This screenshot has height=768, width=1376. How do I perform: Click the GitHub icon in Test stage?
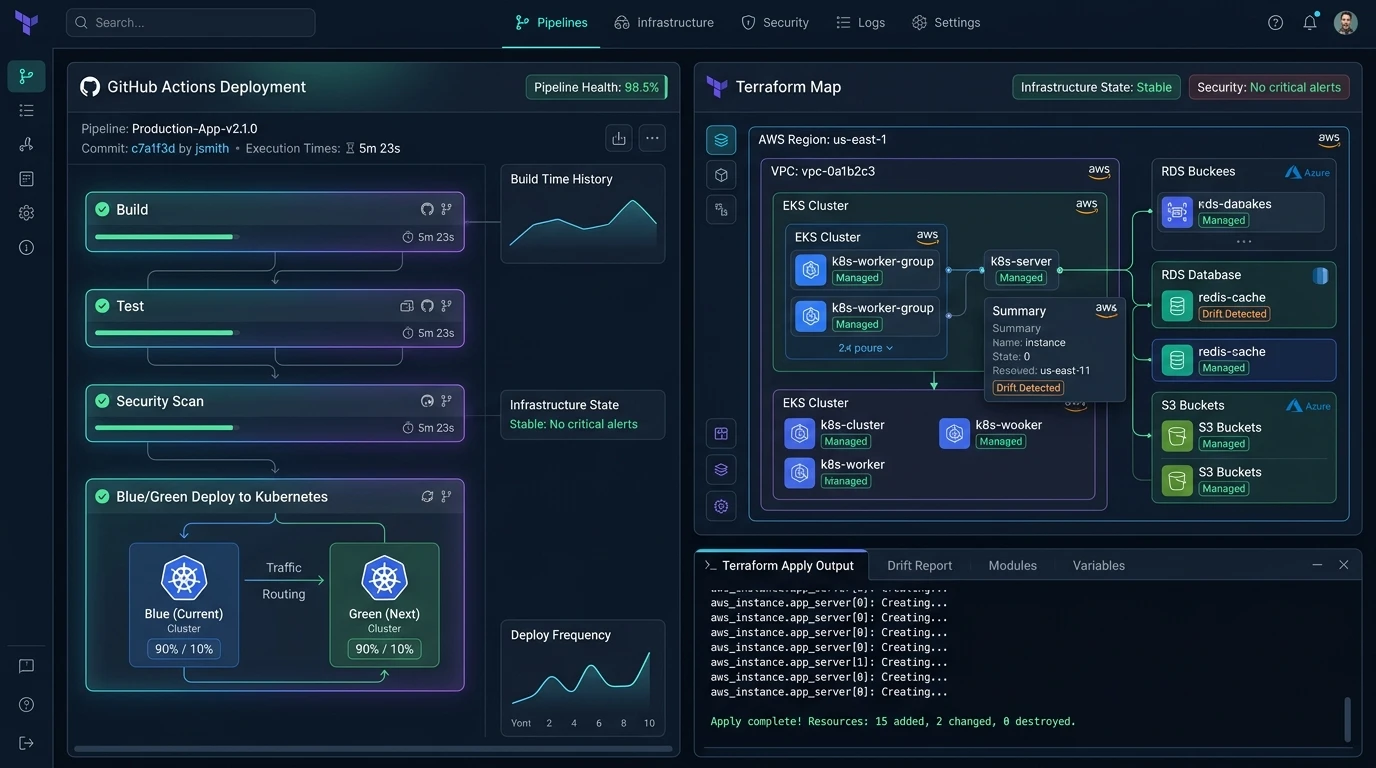tap(427, 306)
